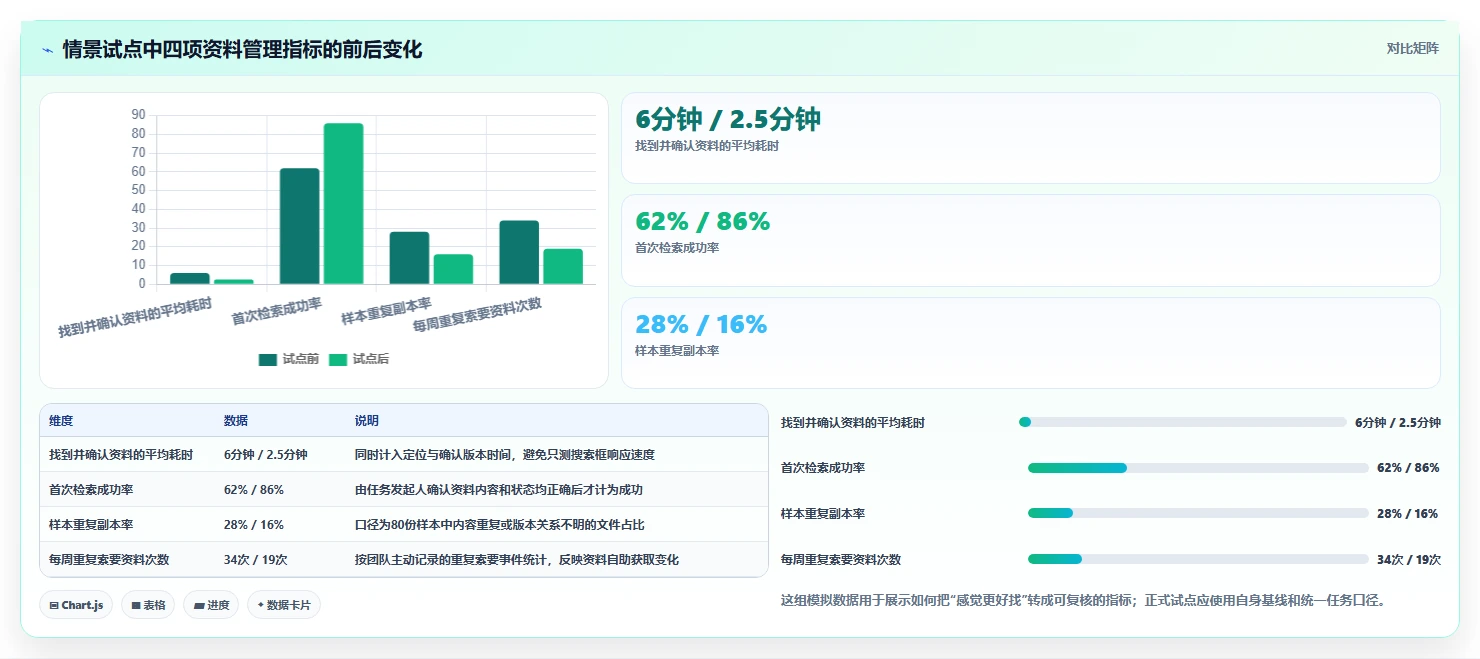Click progress value label 34次 / 19次
Screen dimensions: 1480x659
pos(1408,560)
